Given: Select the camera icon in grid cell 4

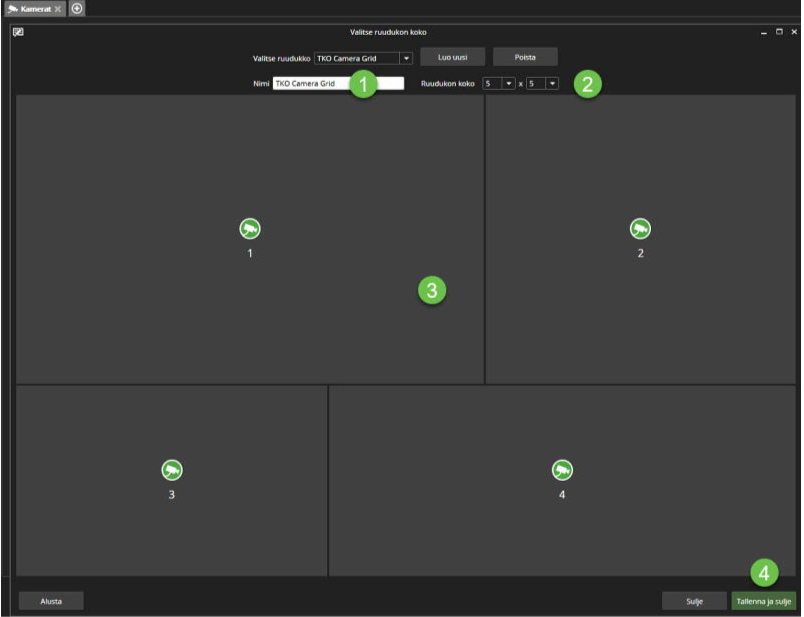Looking at the screenshot, I should [561, 470].
